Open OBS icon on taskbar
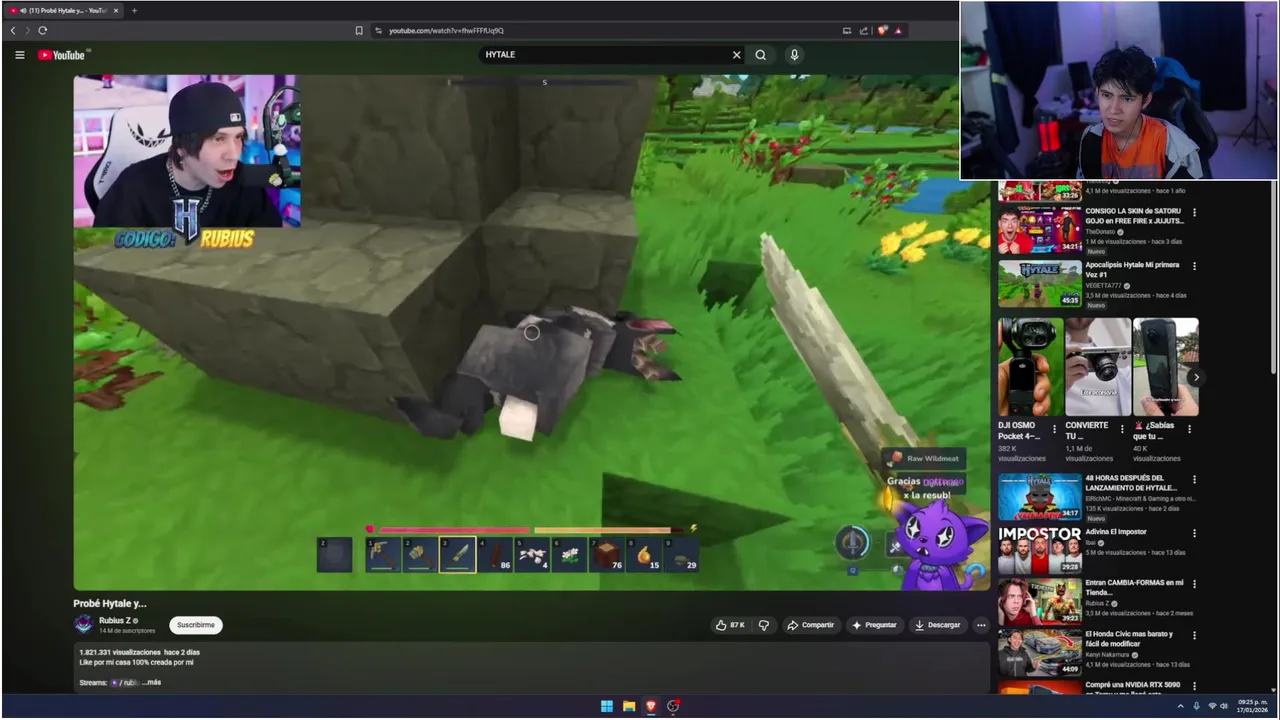The height and width of the screenshot is (720, 1280). click(673, 706)
